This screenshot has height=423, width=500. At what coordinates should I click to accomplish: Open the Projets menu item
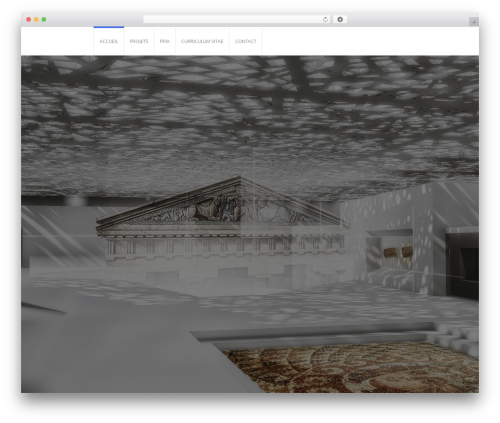coord(139,41)
